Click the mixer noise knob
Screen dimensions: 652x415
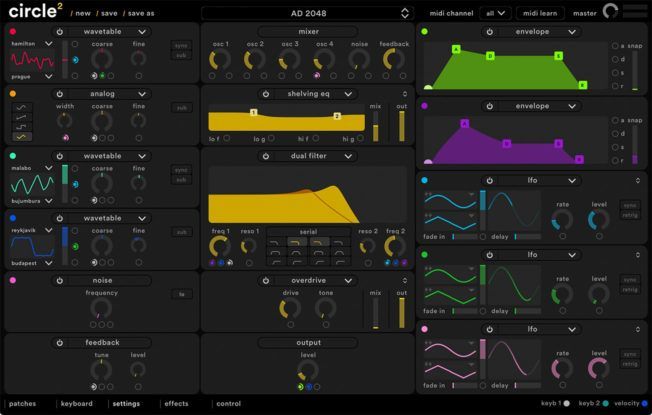(359, 59)
